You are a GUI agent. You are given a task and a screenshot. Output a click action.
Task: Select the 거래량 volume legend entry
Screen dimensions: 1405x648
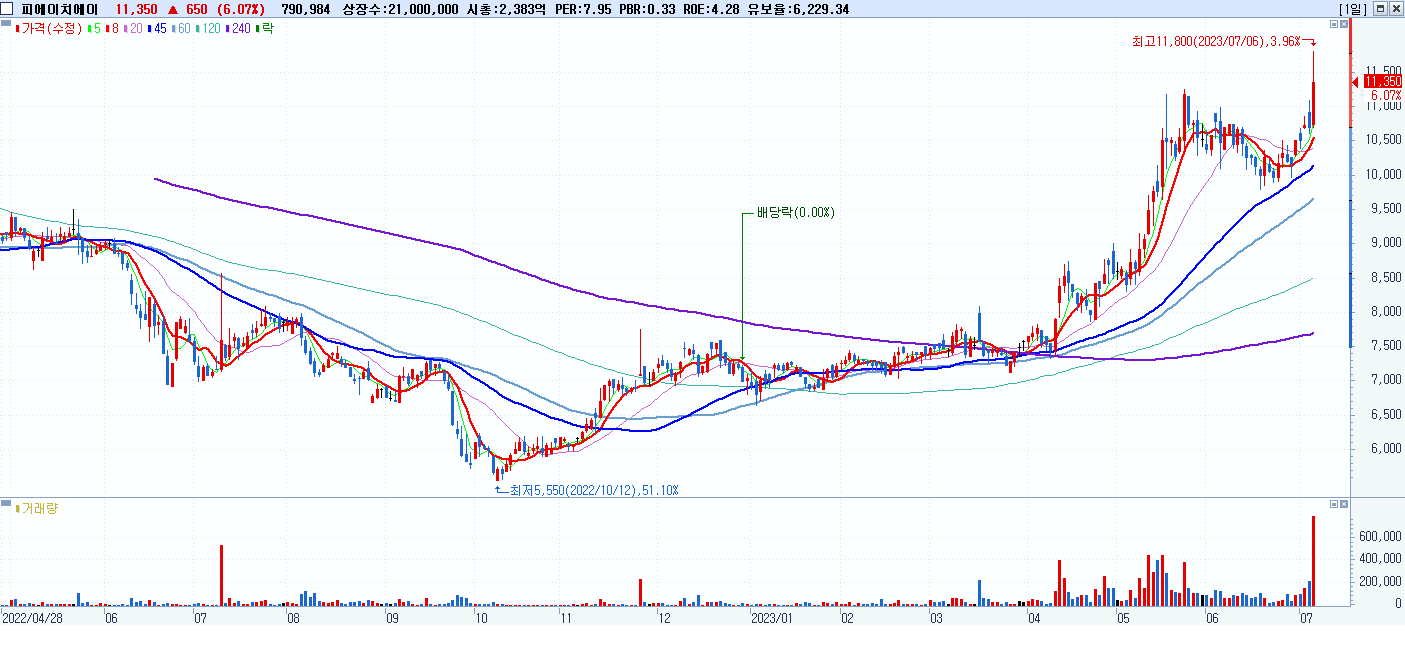point(38,508)
